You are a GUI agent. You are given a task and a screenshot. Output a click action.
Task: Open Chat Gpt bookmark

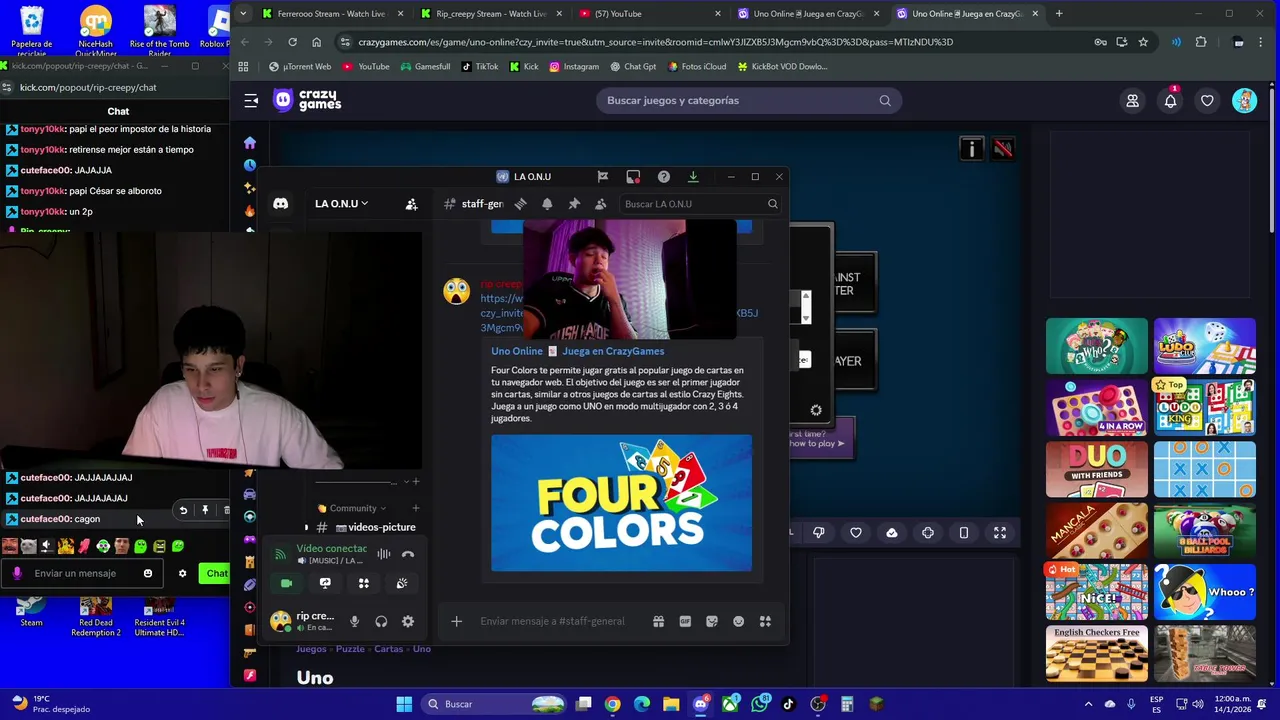[x=632, y=67]
